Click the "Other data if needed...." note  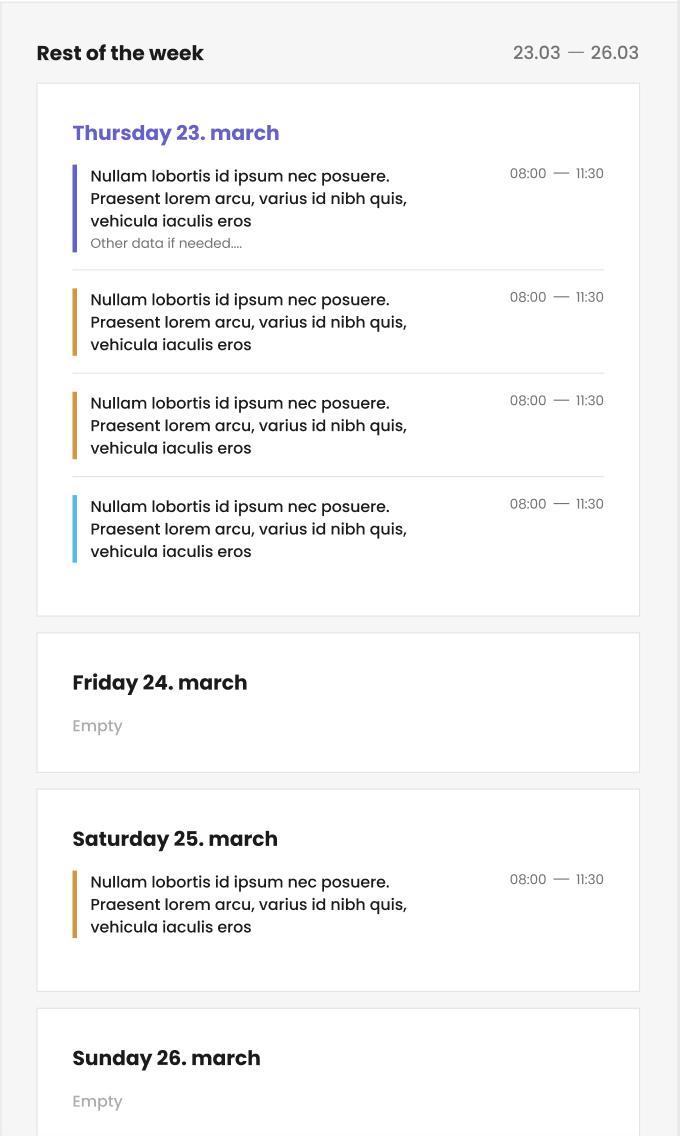(x=166, y=243)
